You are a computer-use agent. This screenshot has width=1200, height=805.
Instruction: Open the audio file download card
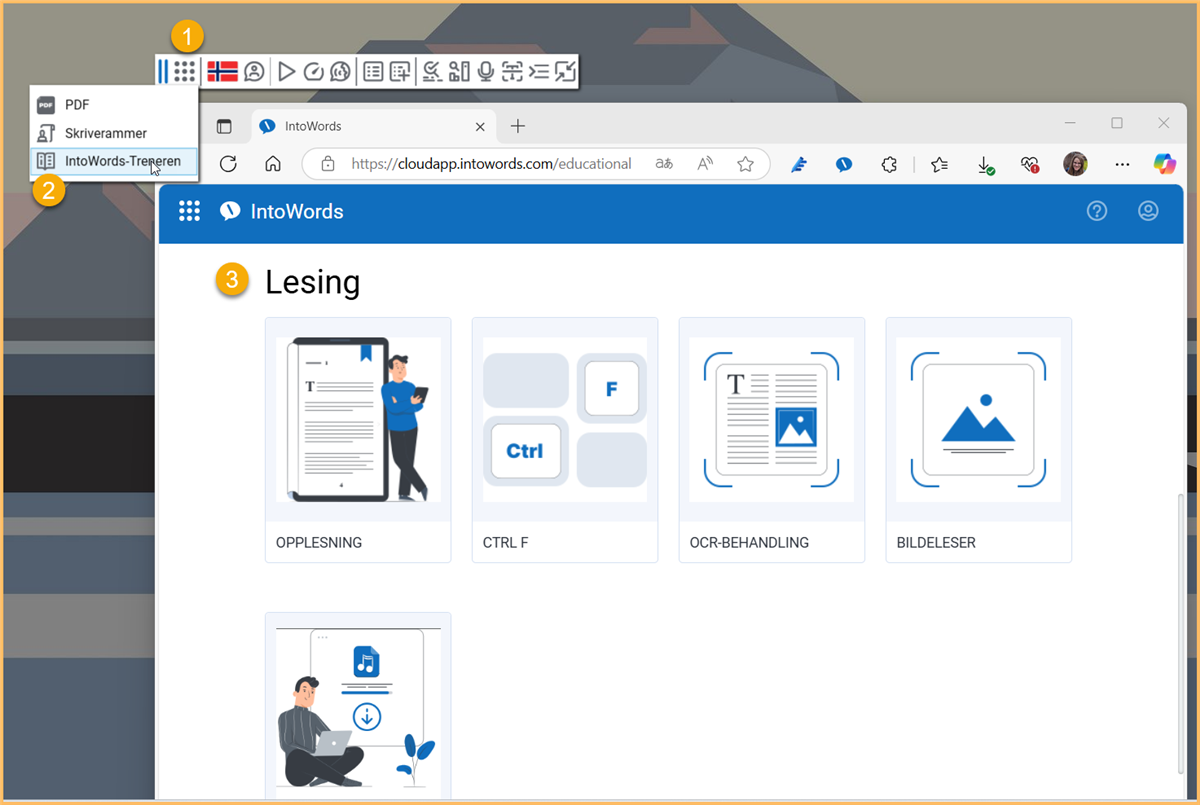click(x=358, y=706)
